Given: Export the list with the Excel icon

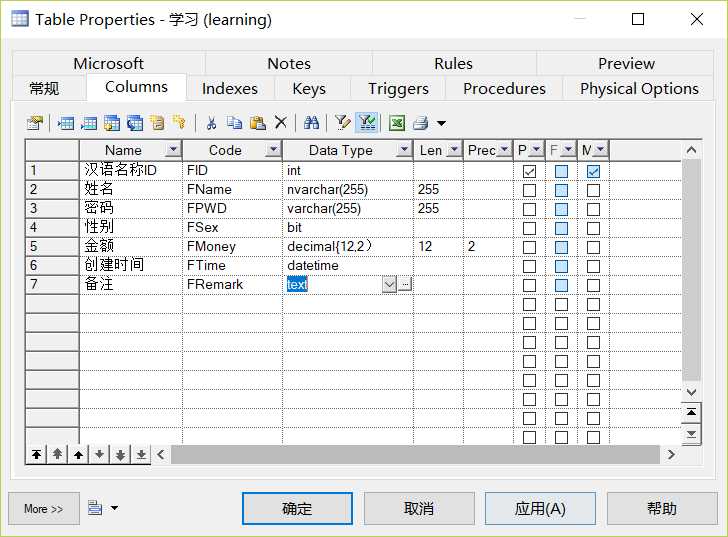Looking at the screenshot, I should pyautogui.click(x=397, y=123).
